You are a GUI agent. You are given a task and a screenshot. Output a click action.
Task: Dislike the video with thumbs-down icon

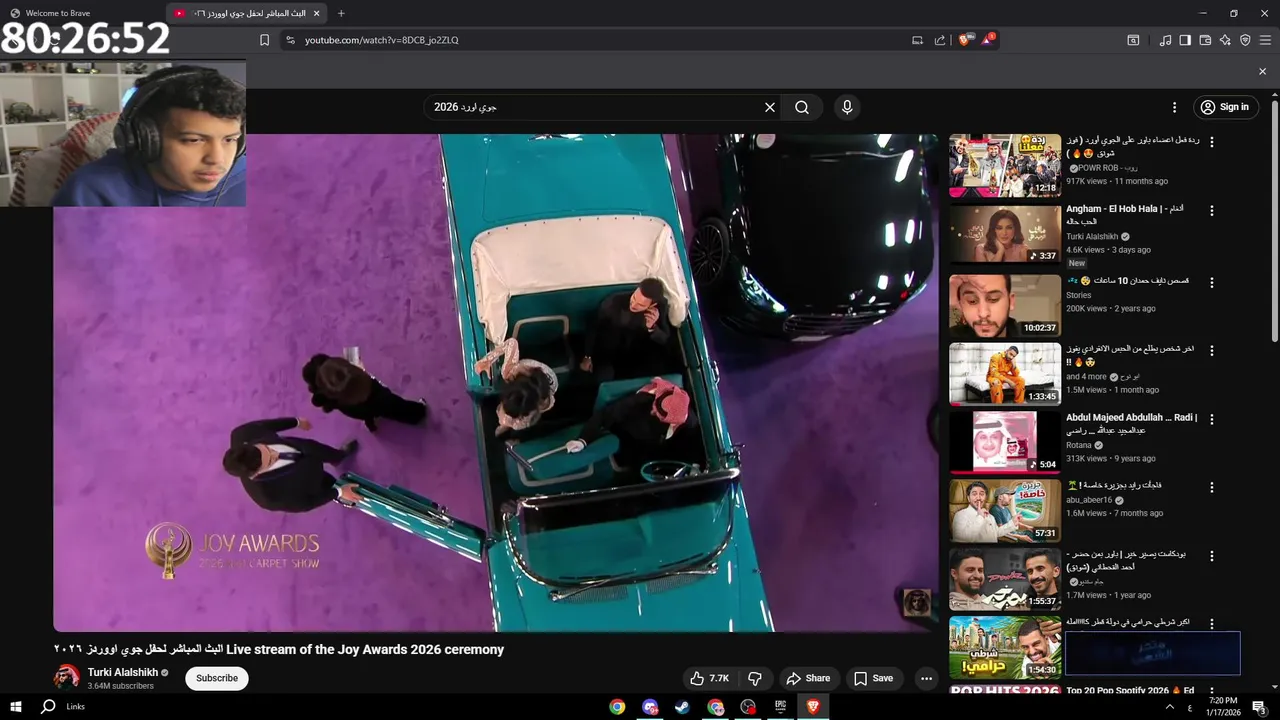click(755, 678)
